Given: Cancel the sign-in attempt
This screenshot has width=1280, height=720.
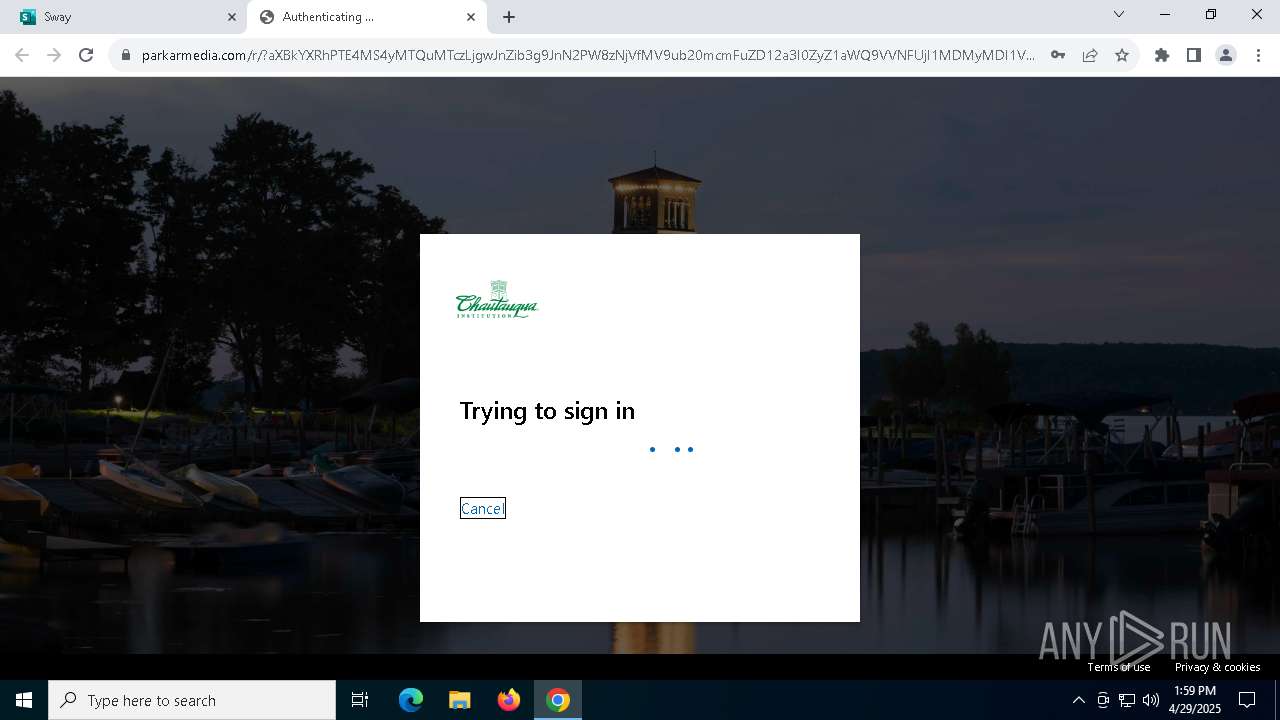Looking at the screenshot, I should click(483, 508).
